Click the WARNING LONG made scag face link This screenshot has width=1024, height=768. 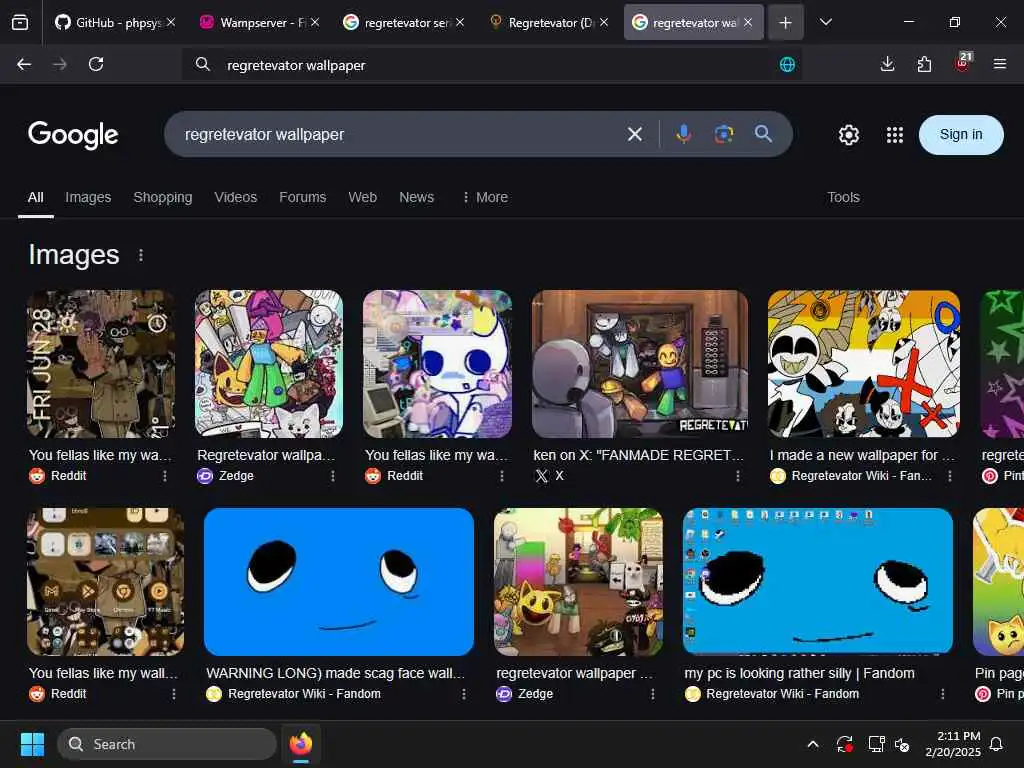pos(336,673)
